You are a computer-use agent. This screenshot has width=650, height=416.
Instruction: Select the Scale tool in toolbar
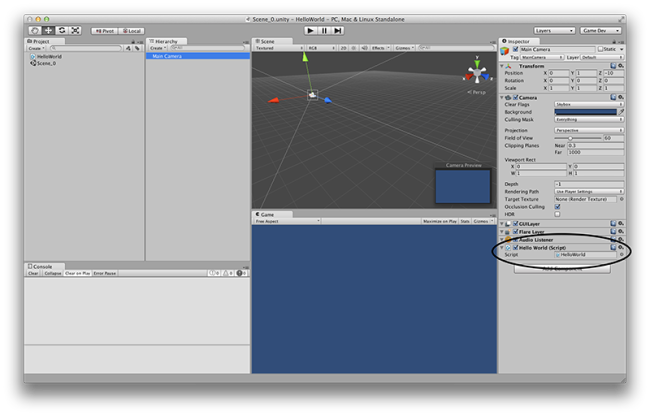(x=73, y=30)
